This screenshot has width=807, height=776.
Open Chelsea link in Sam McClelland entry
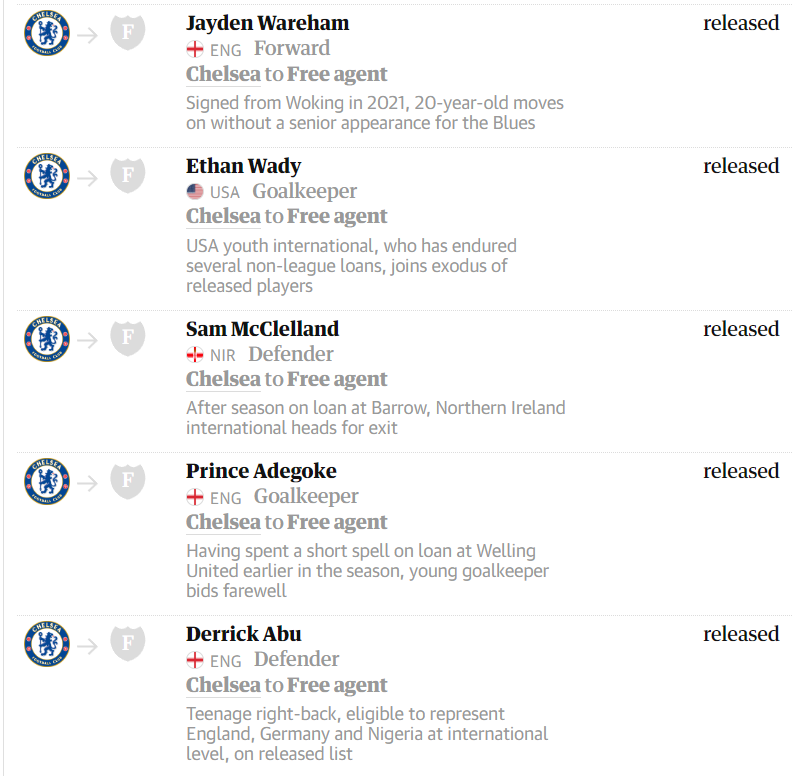tap(223, 379)
